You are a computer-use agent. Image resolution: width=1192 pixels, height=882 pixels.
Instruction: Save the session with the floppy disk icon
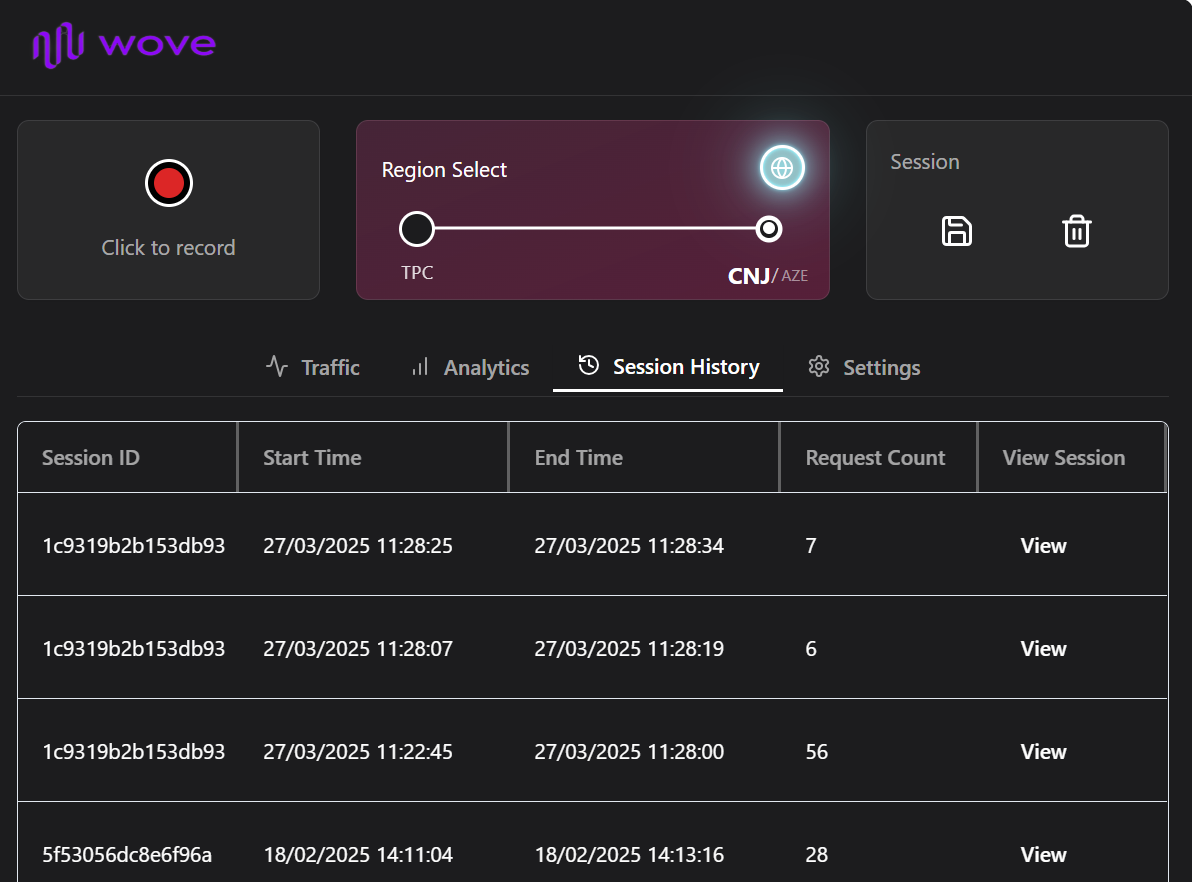point(956,231)
